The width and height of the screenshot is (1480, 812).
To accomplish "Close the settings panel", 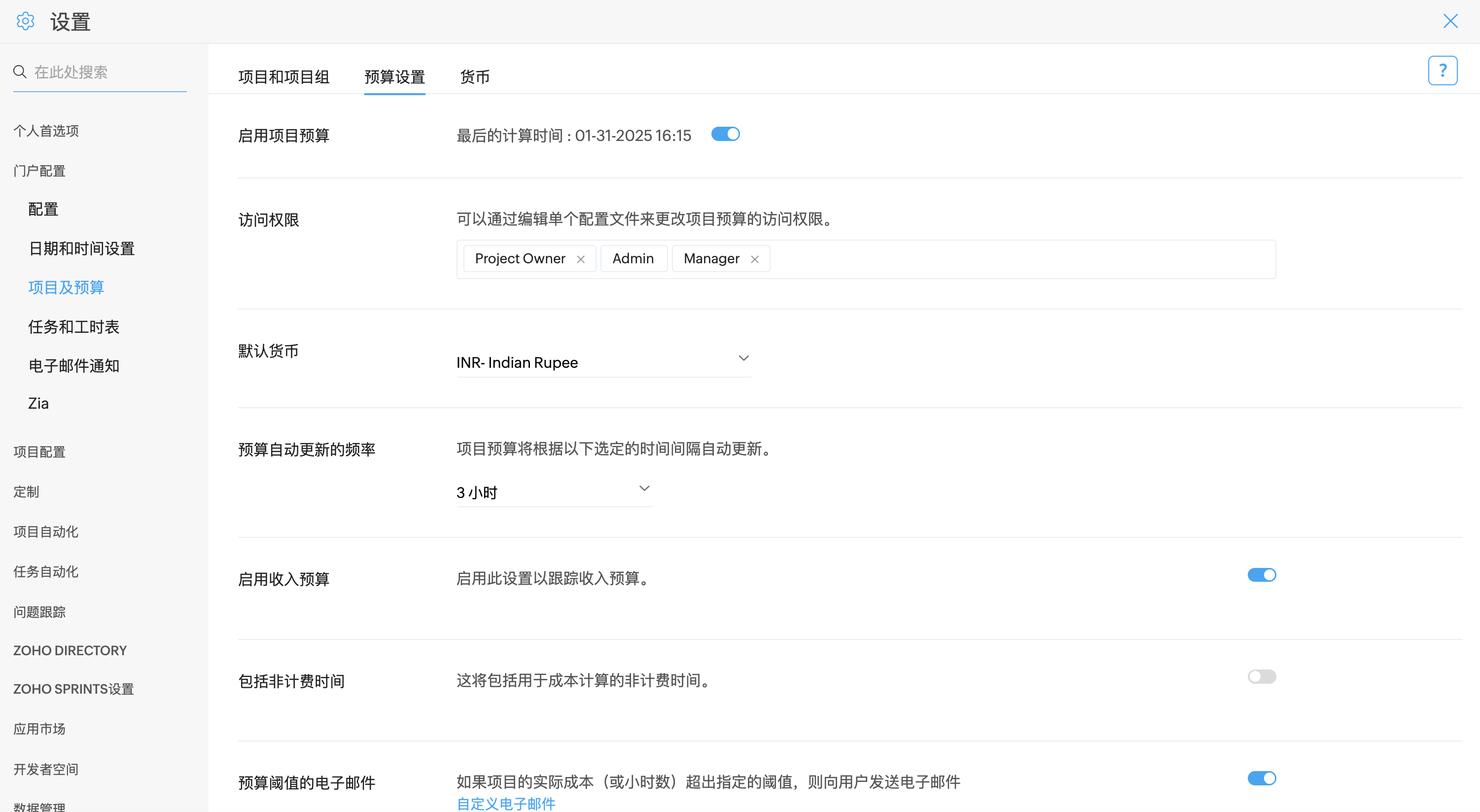I will (1450, 21).
